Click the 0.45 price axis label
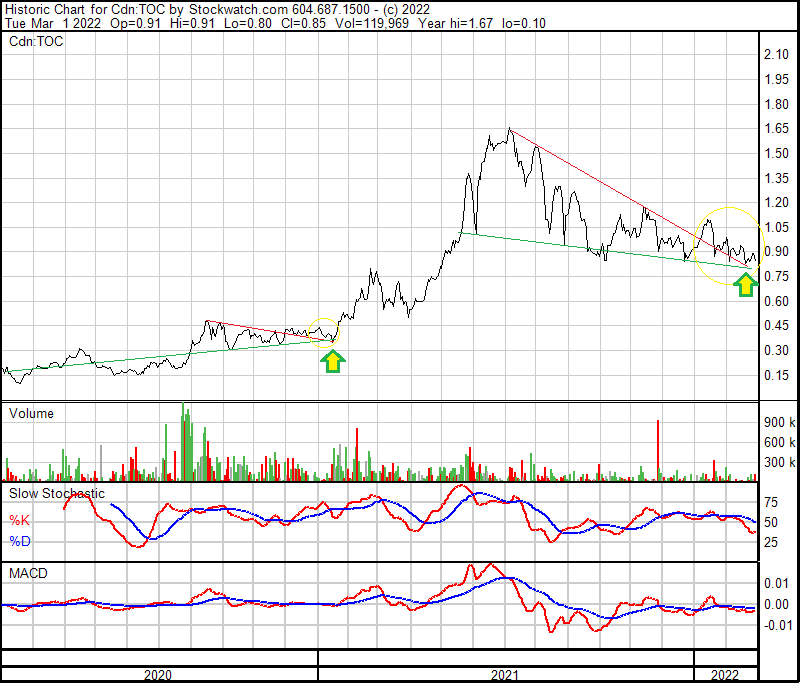Screen dimensions: 800x683 click(x=776, y=325)
